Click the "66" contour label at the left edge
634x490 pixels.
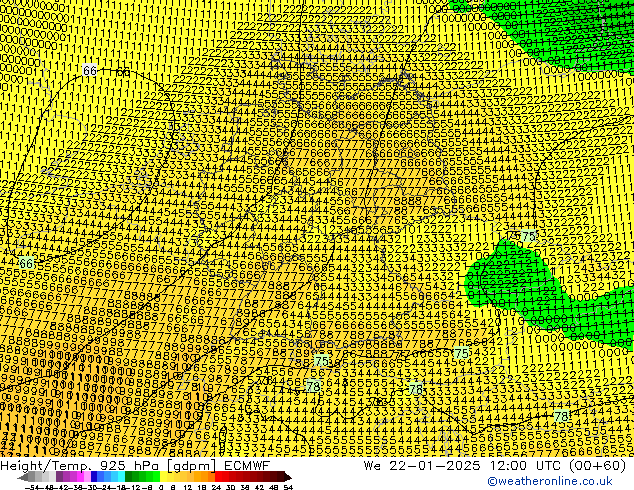pyautogui.click(x=26, y=264)
